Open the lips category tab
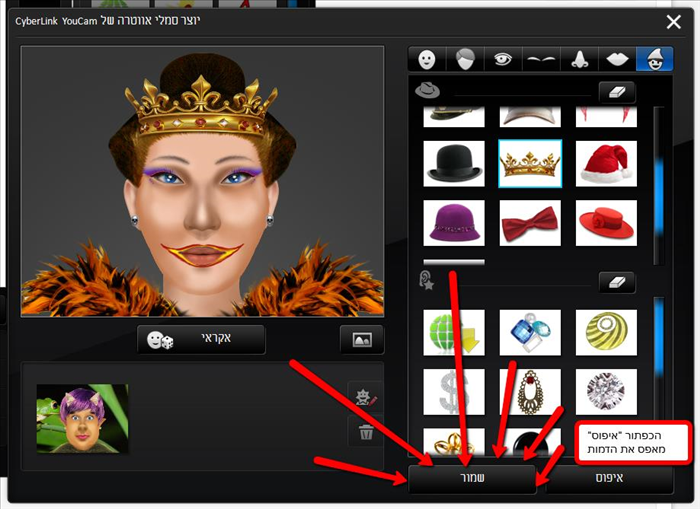The width and height of the screenshot is (700, 509). (x=617, y=59)
